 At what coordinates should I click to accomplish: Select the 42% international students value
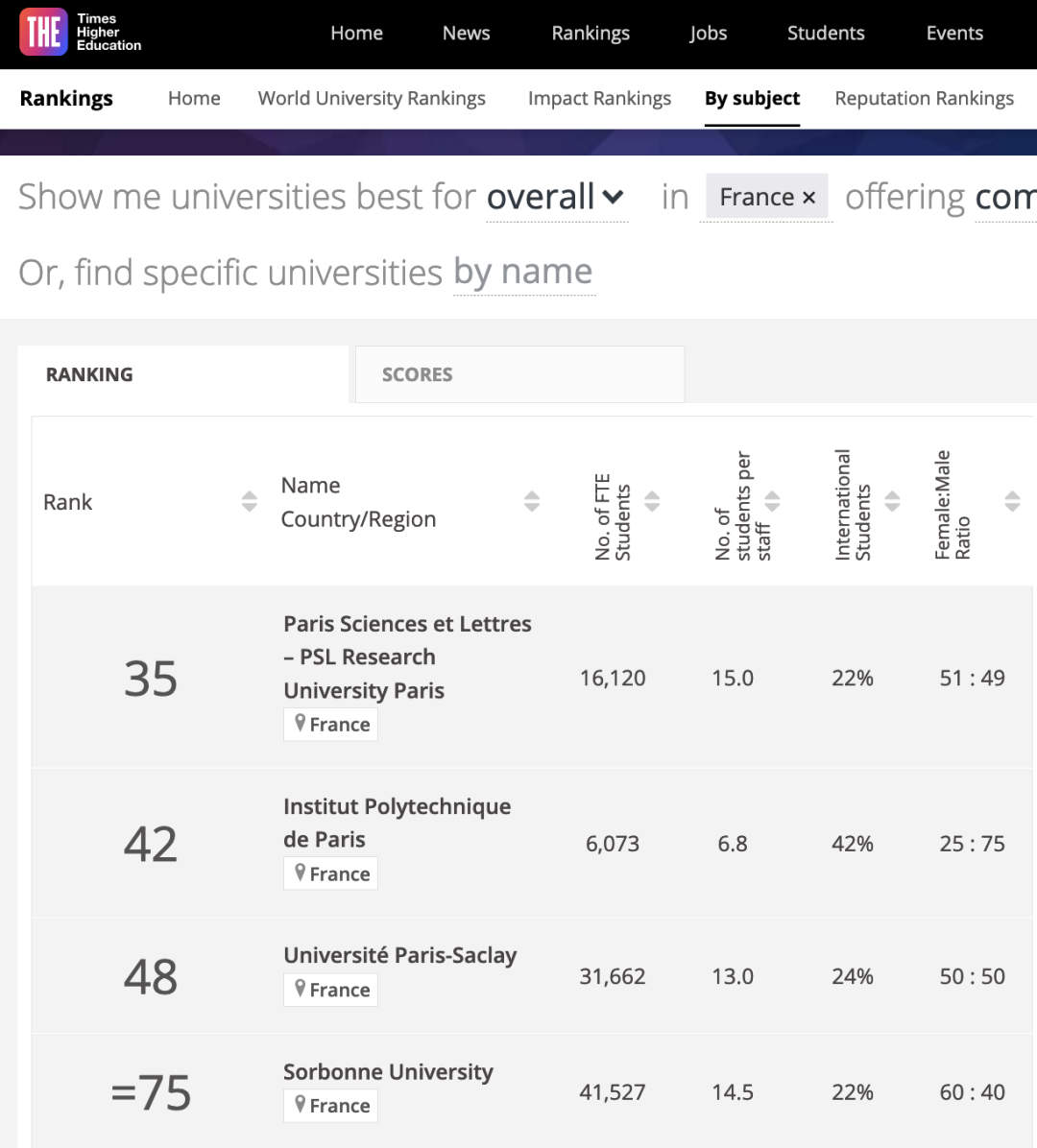point(853,844)
